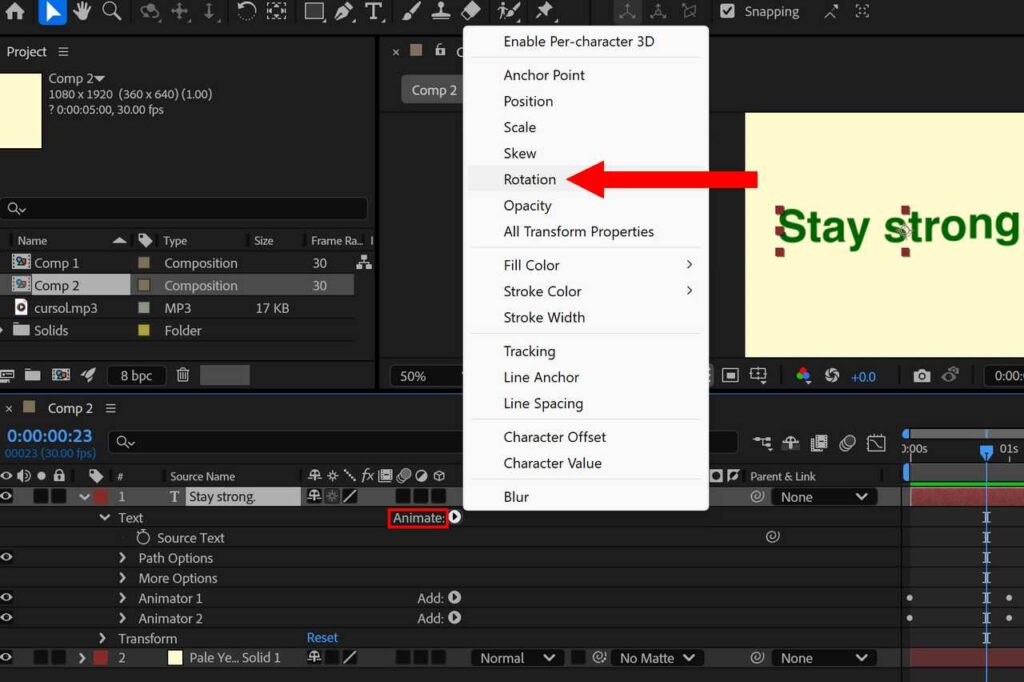The width and height of the screenshot is (1024, 682).
Task: Click the Source Text stopwatch
Action: point(143,537)
